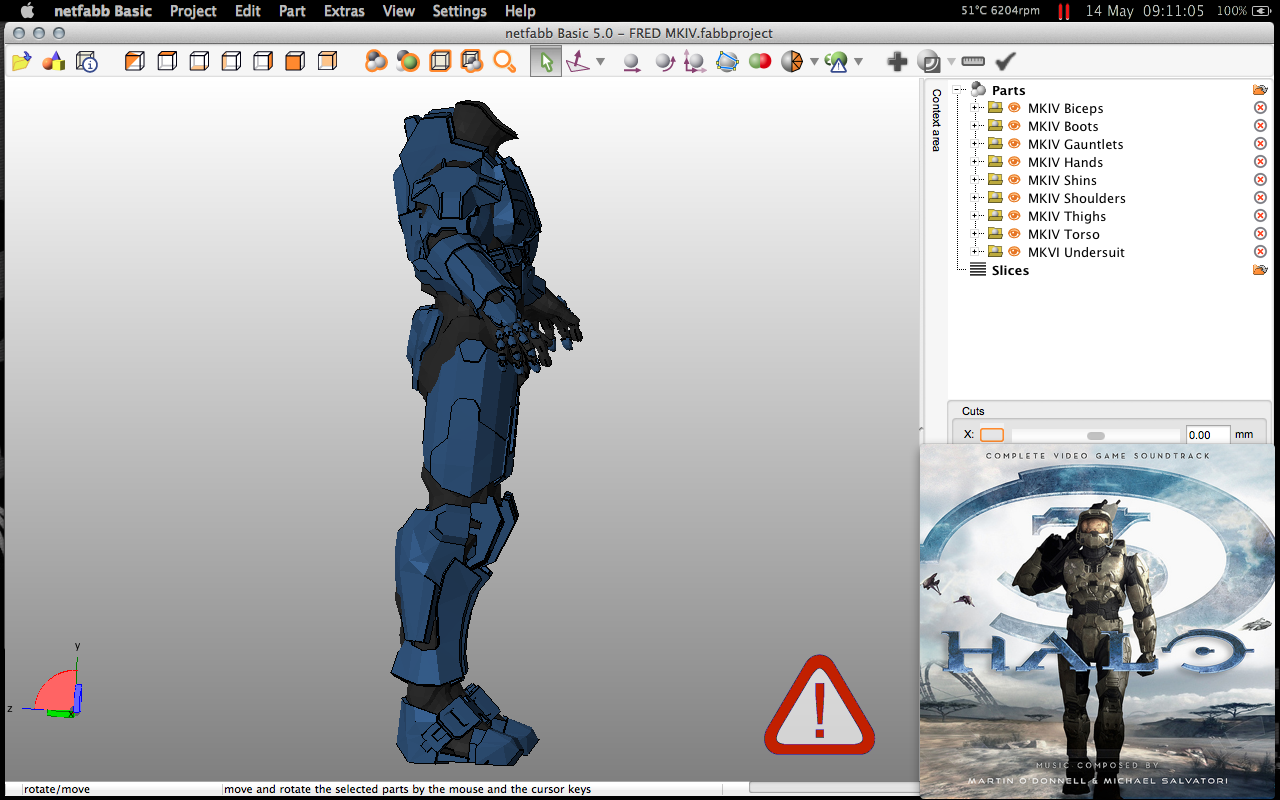Remove MKIV Gauntlets with red X button
Viewport: 1280px width, 800px height.
(x=1260, y=144)
